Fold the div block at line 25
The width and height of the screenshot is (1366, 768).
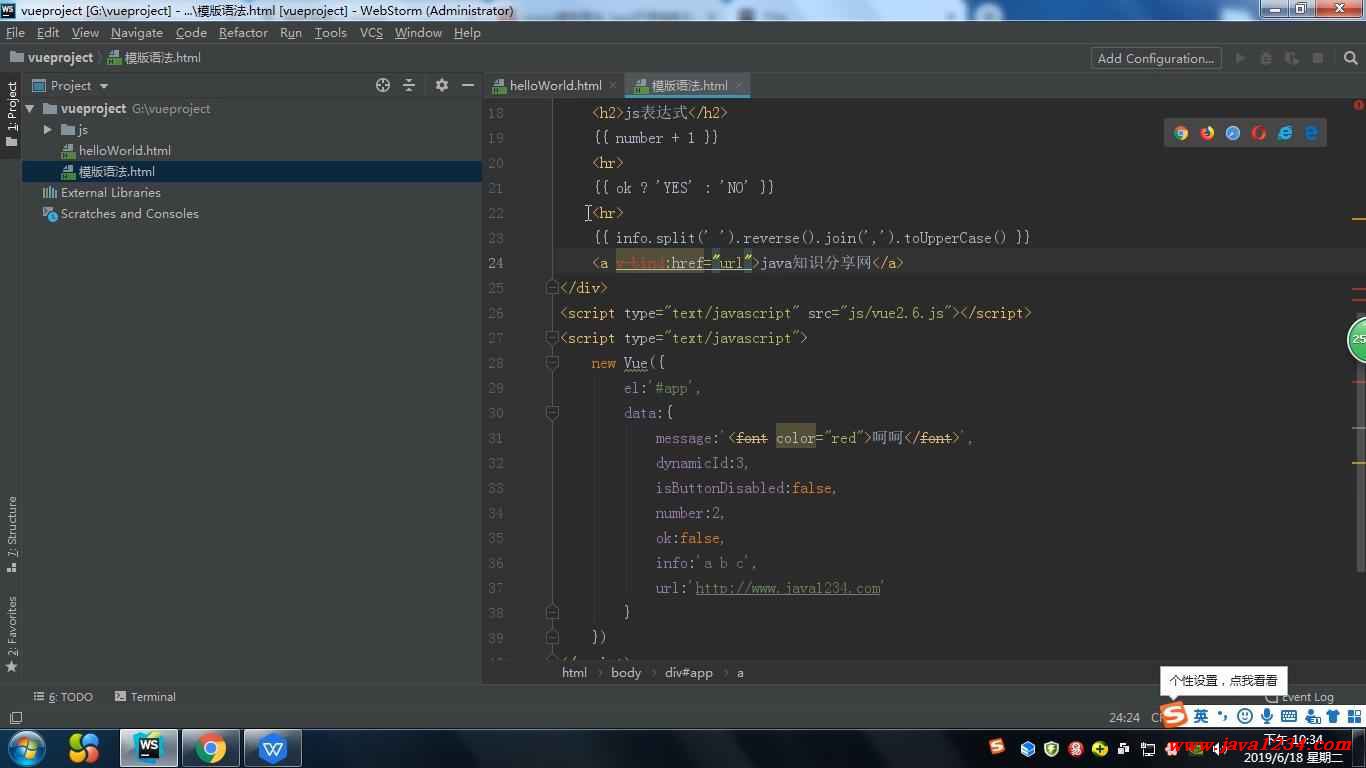pos(552,288)
